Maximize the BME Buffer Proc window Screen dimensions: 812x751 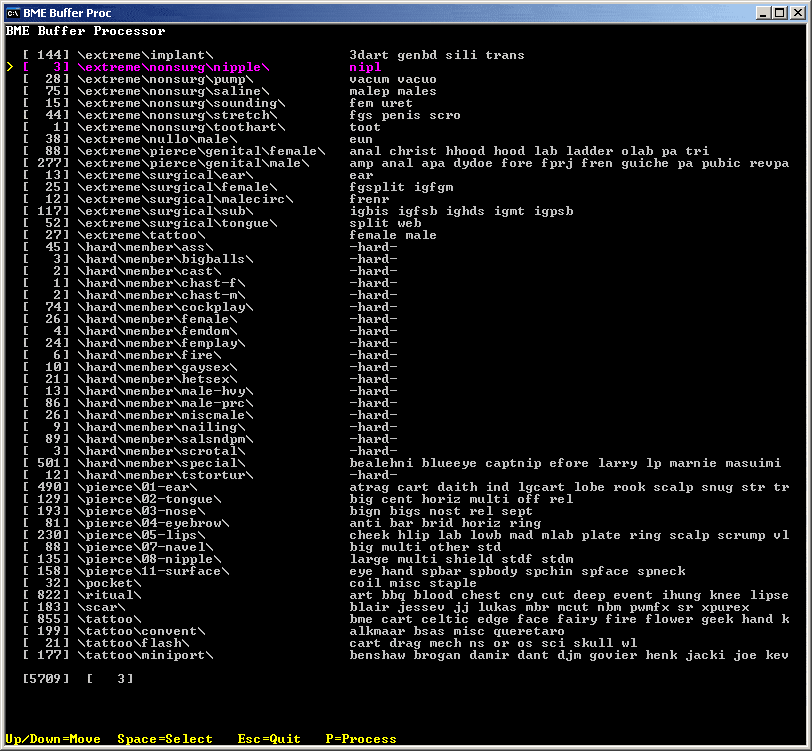(780, 13)
